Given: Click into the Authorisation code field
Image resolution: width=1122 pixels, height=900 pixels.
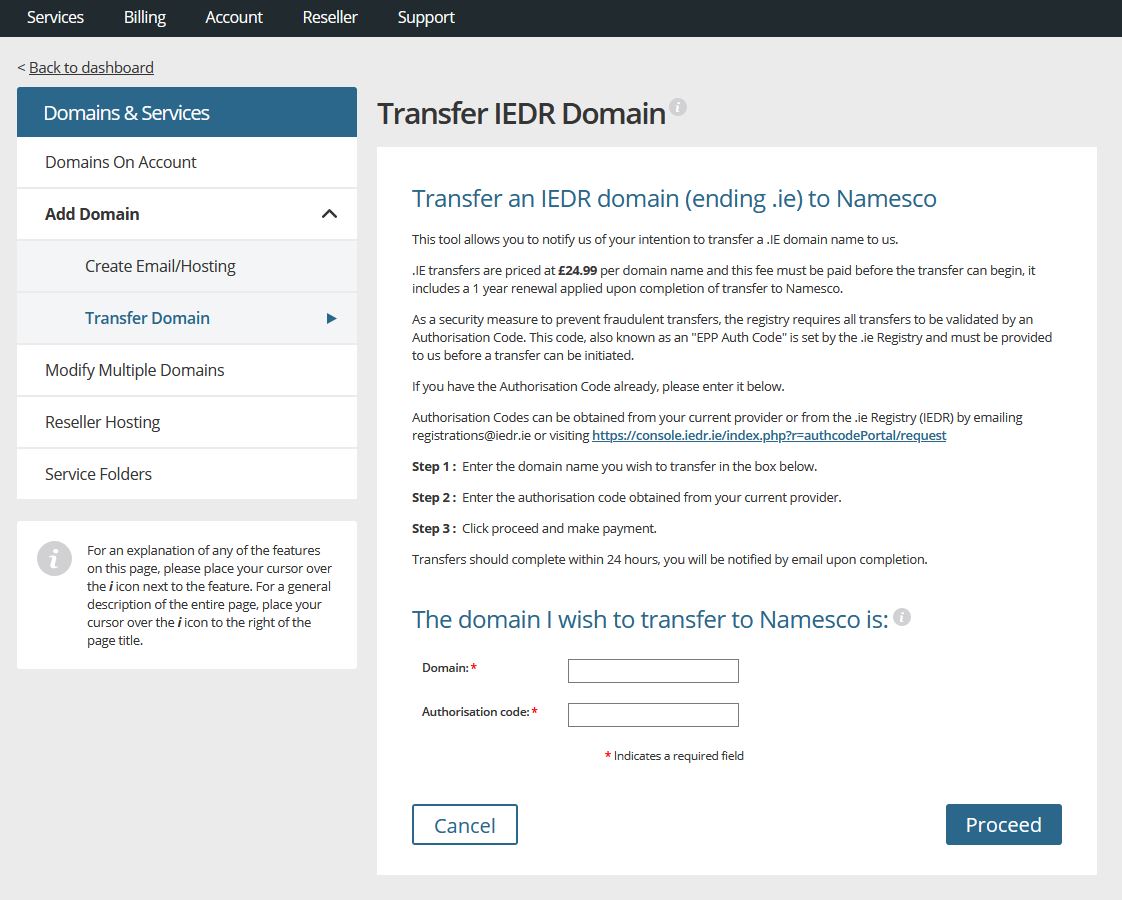Looking at the screenshot, I should (x=653, y=715).
